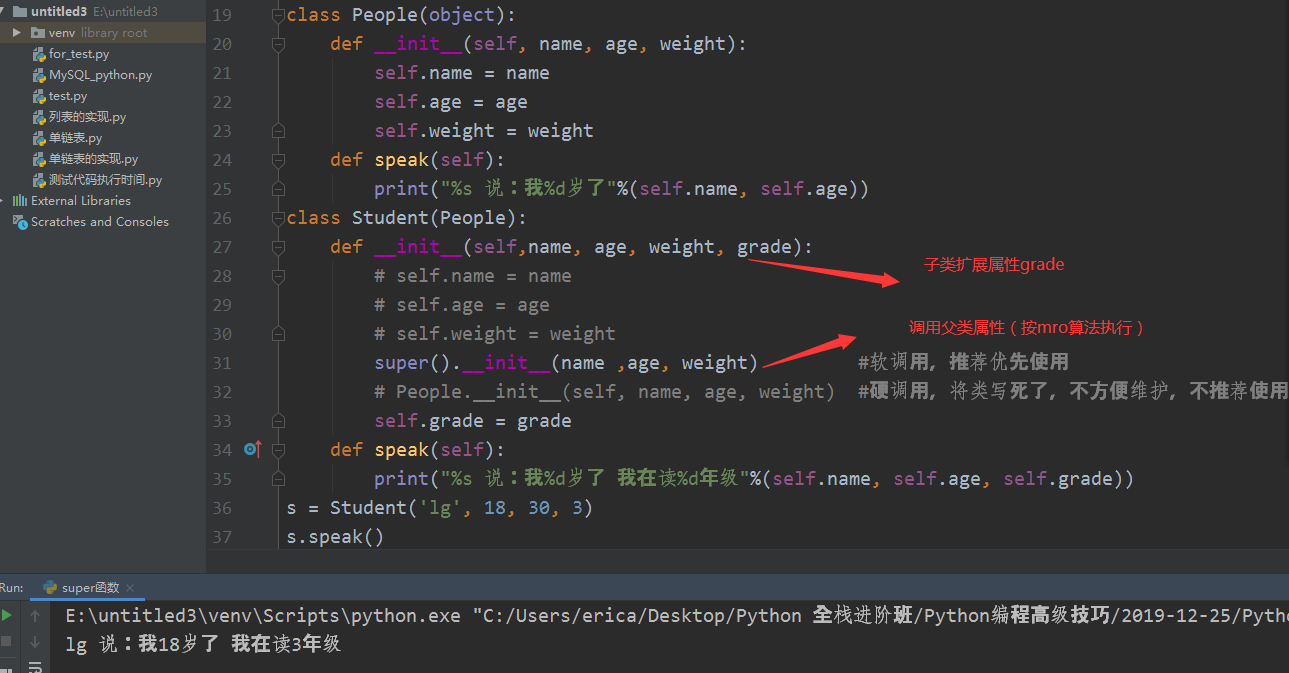Click line number 36 in the editor gutter
1289x673 pixels.
click(222, 507)
